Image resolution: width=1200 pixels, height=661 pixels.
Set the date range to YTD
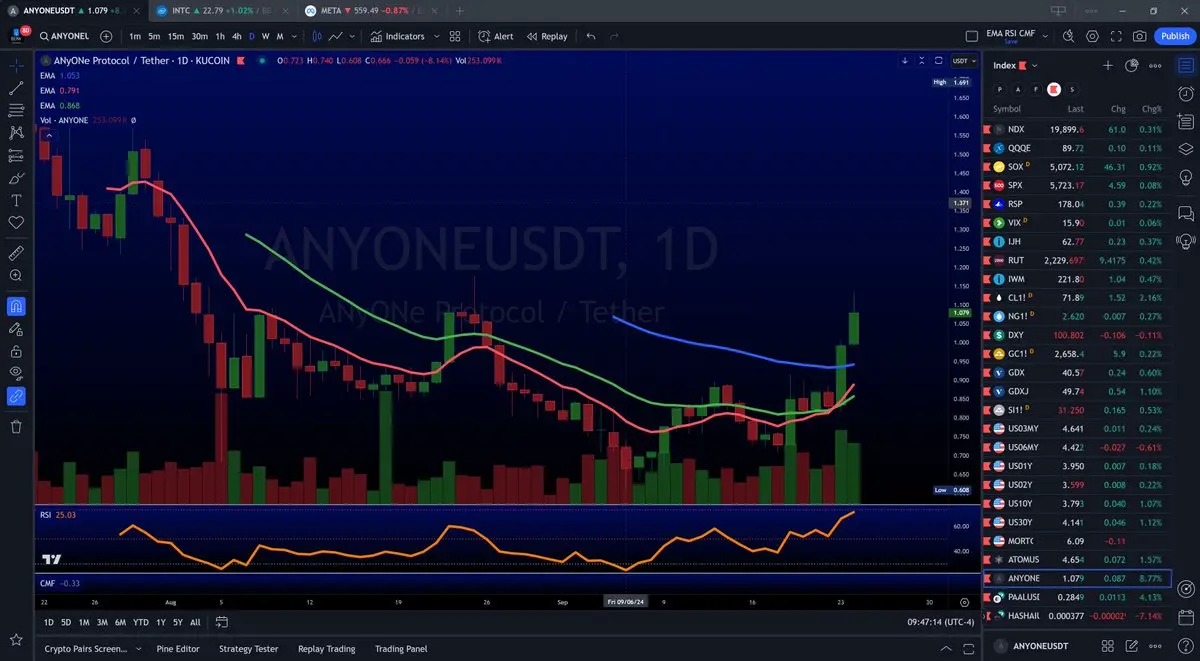[140, 622]
